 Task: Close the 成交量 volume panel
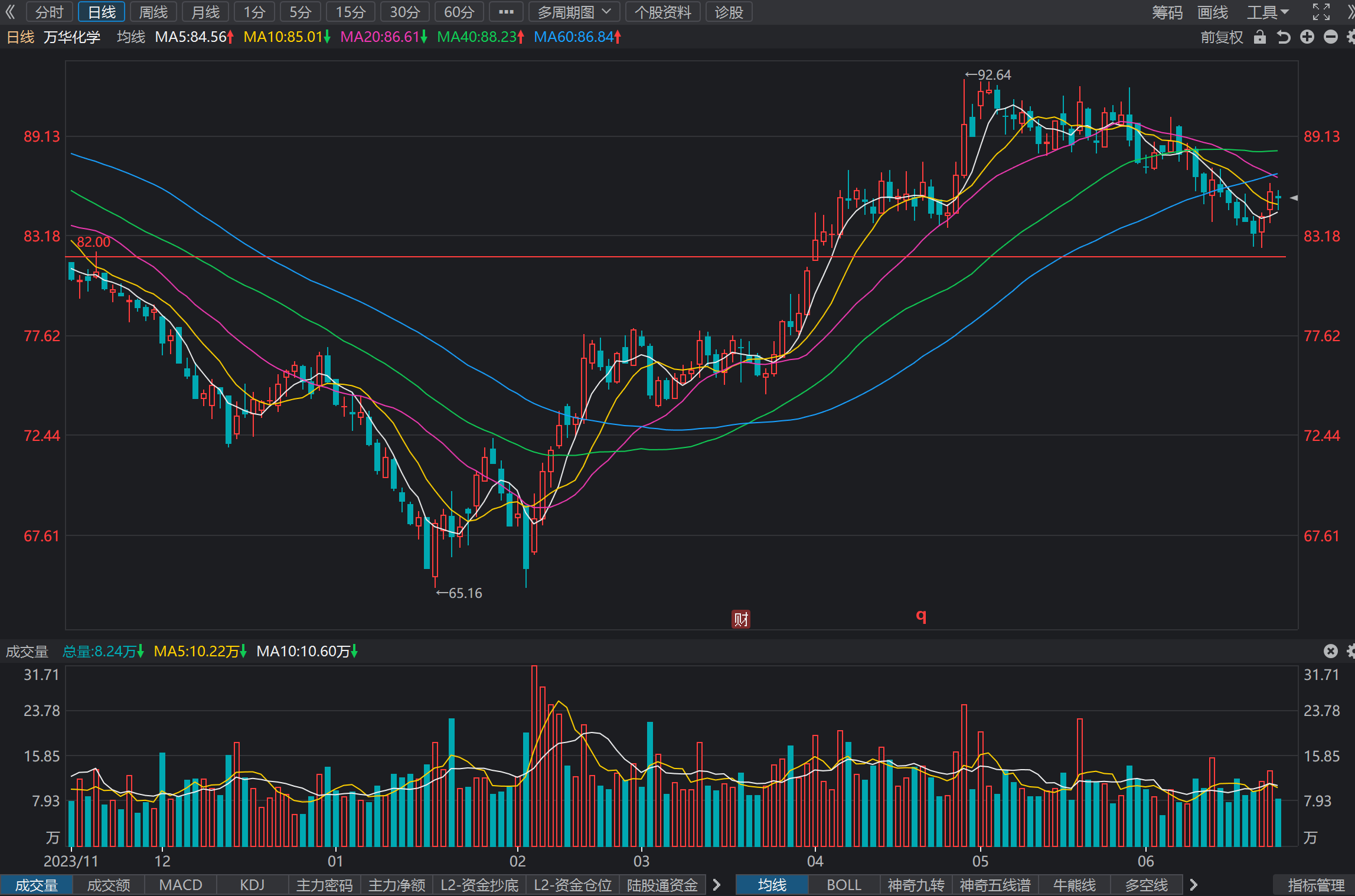(1331, 651)
